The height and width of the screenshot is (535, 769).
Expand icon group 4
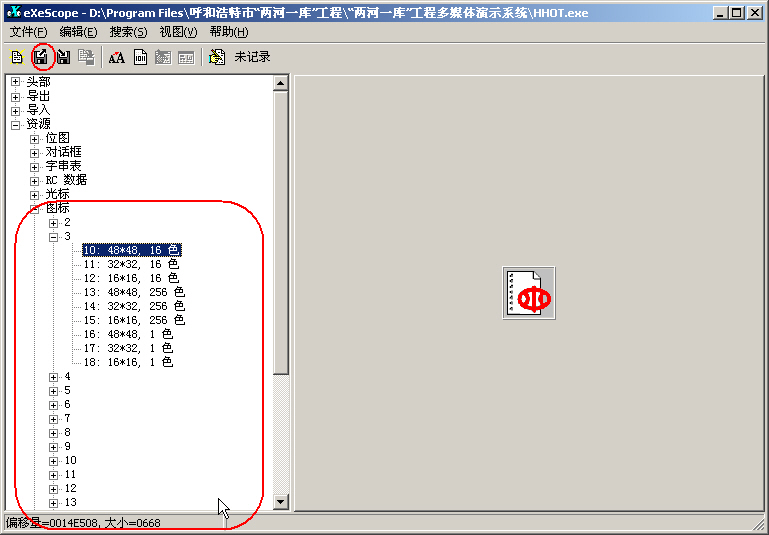click(x=53, y=377)
